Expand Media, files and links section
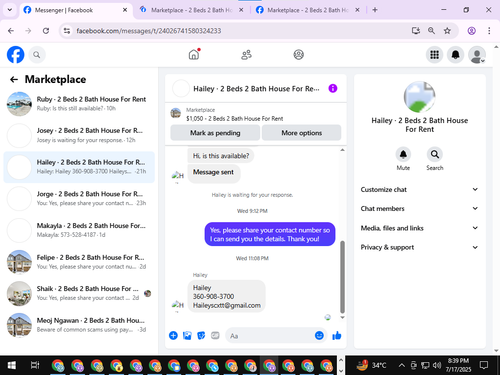Image resolution: width=500 pixels, height=375 pixels. pyautogui.click(x=419, y=228)
